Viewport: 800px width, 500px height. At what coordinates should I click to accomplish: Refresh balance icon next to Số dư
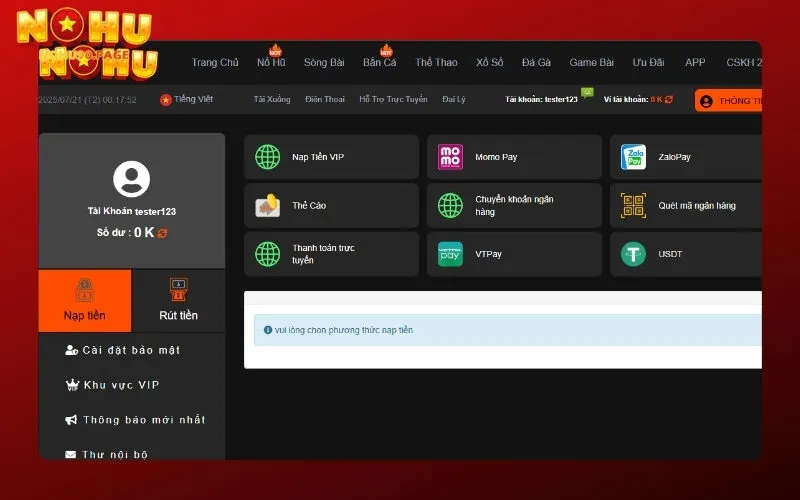[x=162, y=233]
